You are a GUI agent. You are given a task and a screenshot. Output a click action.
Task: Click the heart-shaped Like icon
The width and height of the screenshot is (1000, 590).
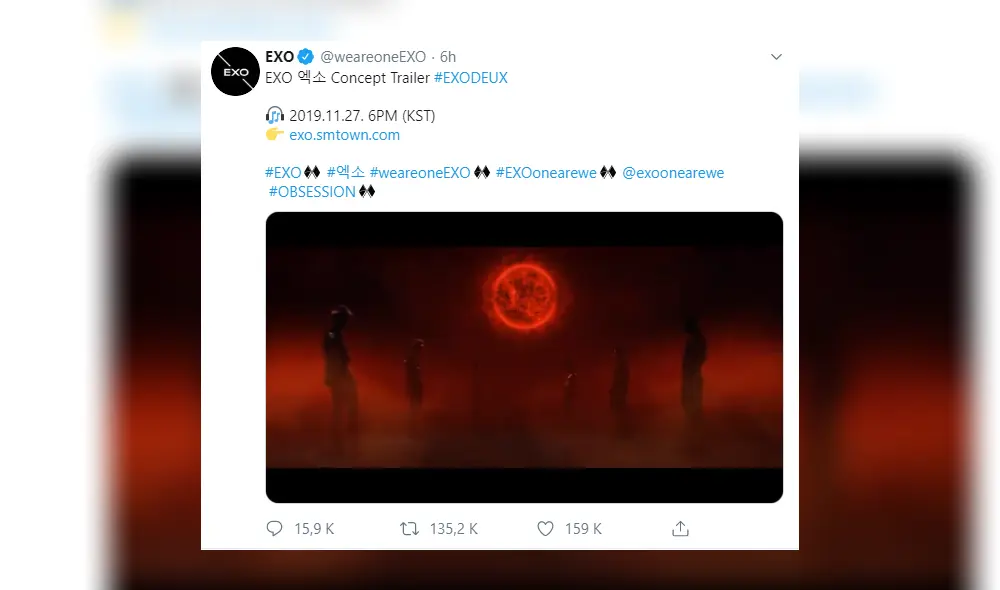[x=546, y=528]
